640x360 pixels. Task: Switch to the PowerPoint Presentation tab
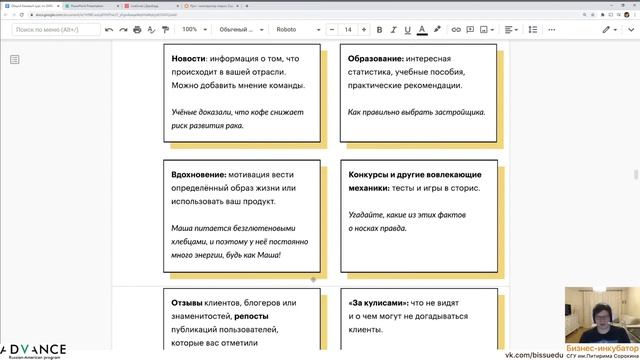(91, 6)
